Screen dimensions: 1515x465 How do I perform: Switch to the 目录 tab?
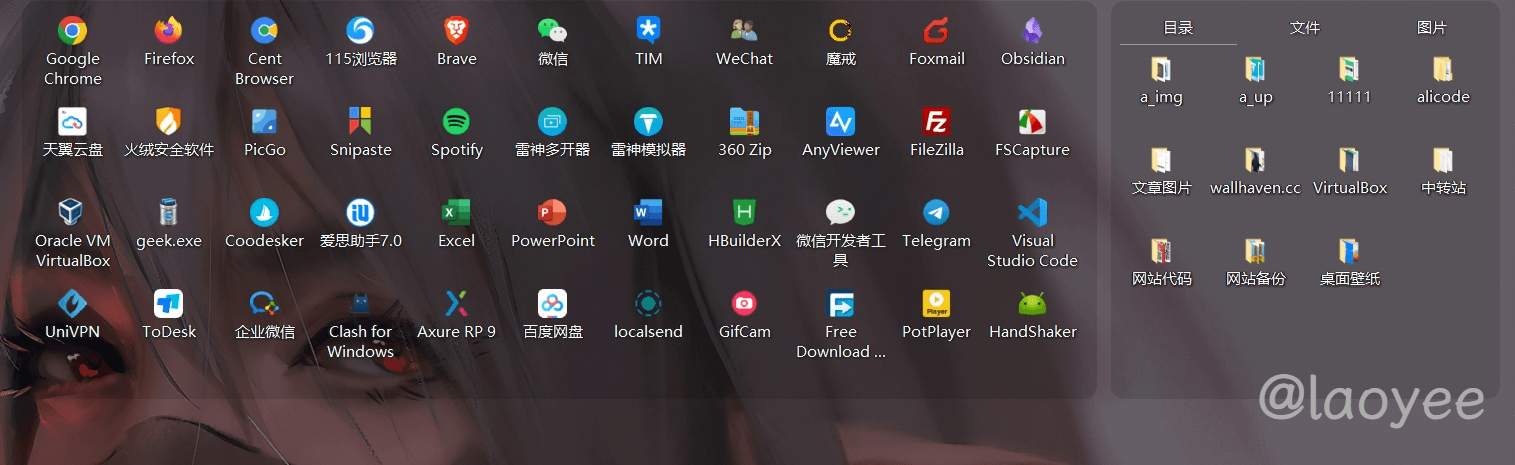click(1178, 28)
